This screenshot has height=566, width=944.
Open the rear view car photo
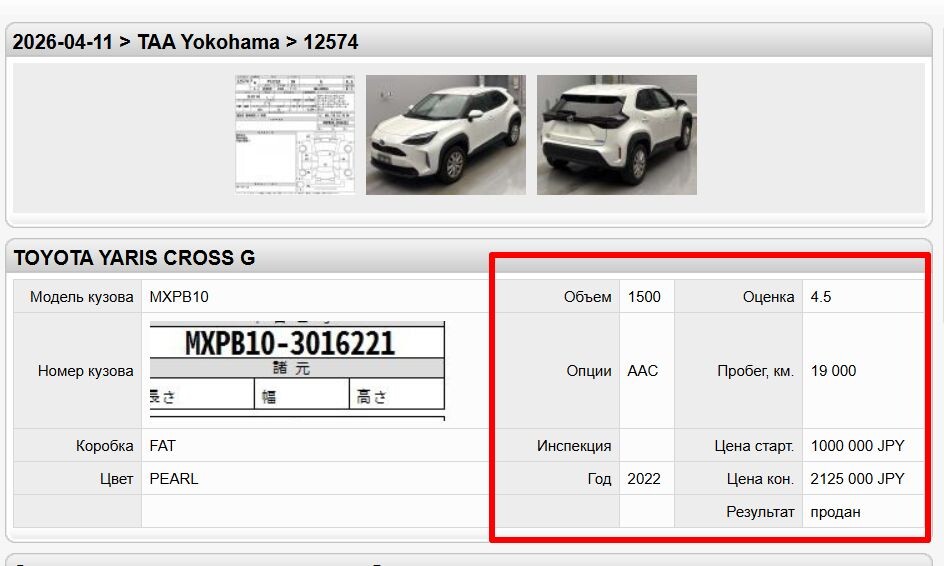pyautogui.click(x=616, y=135)
